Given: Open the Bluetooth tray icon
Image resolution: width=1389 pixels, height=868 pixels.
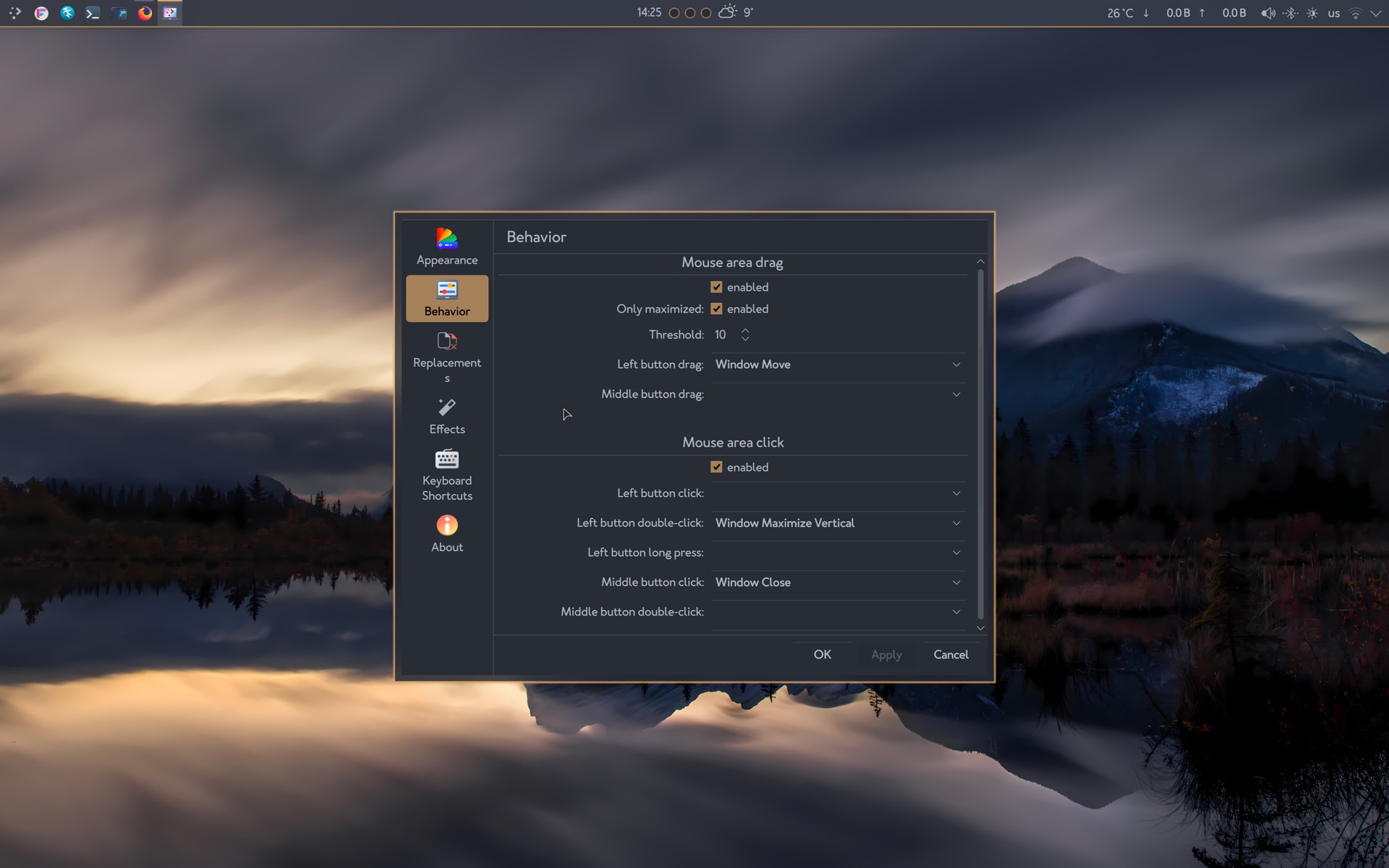Looking at the screenshot, I should tap(1290, 13).
